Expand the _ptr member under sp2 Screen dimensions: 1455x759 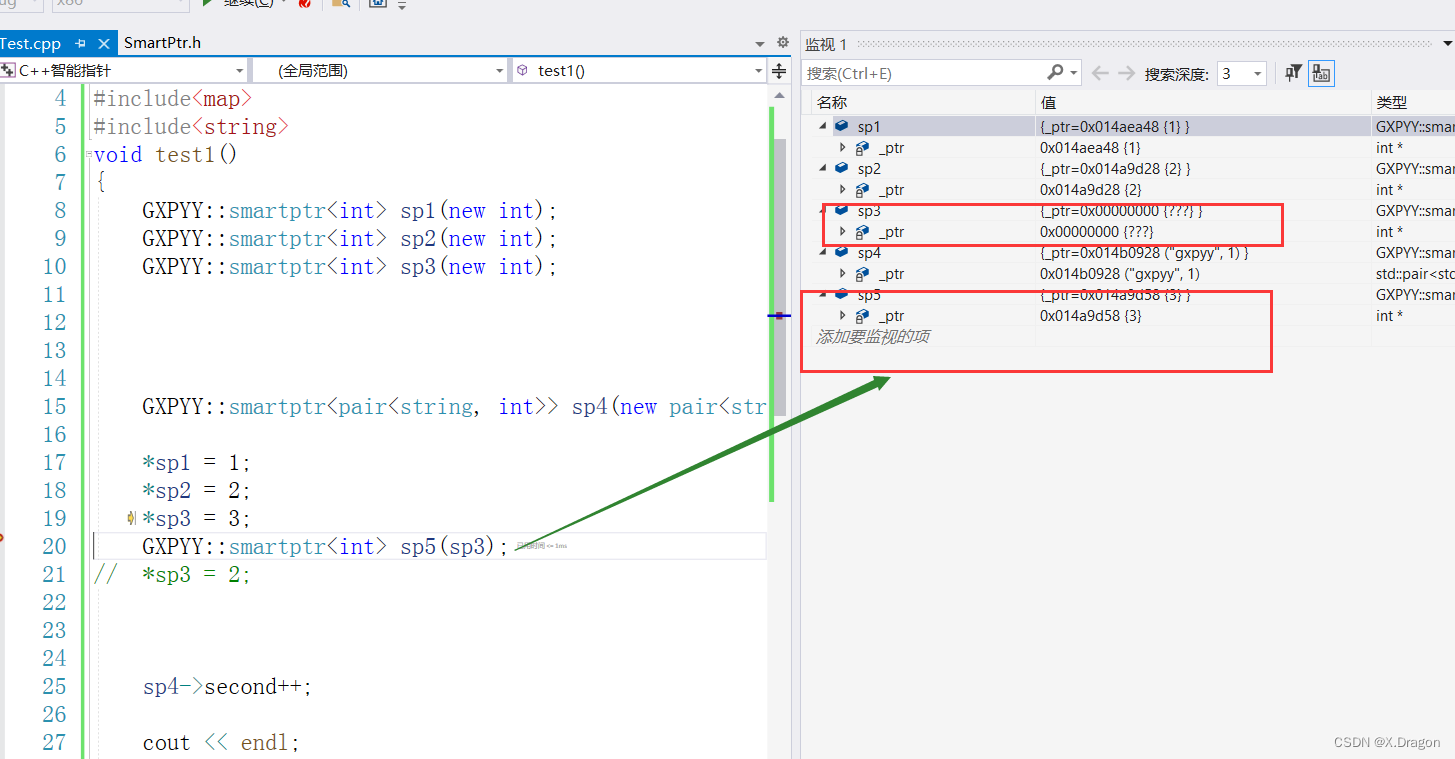pos(842,189)
